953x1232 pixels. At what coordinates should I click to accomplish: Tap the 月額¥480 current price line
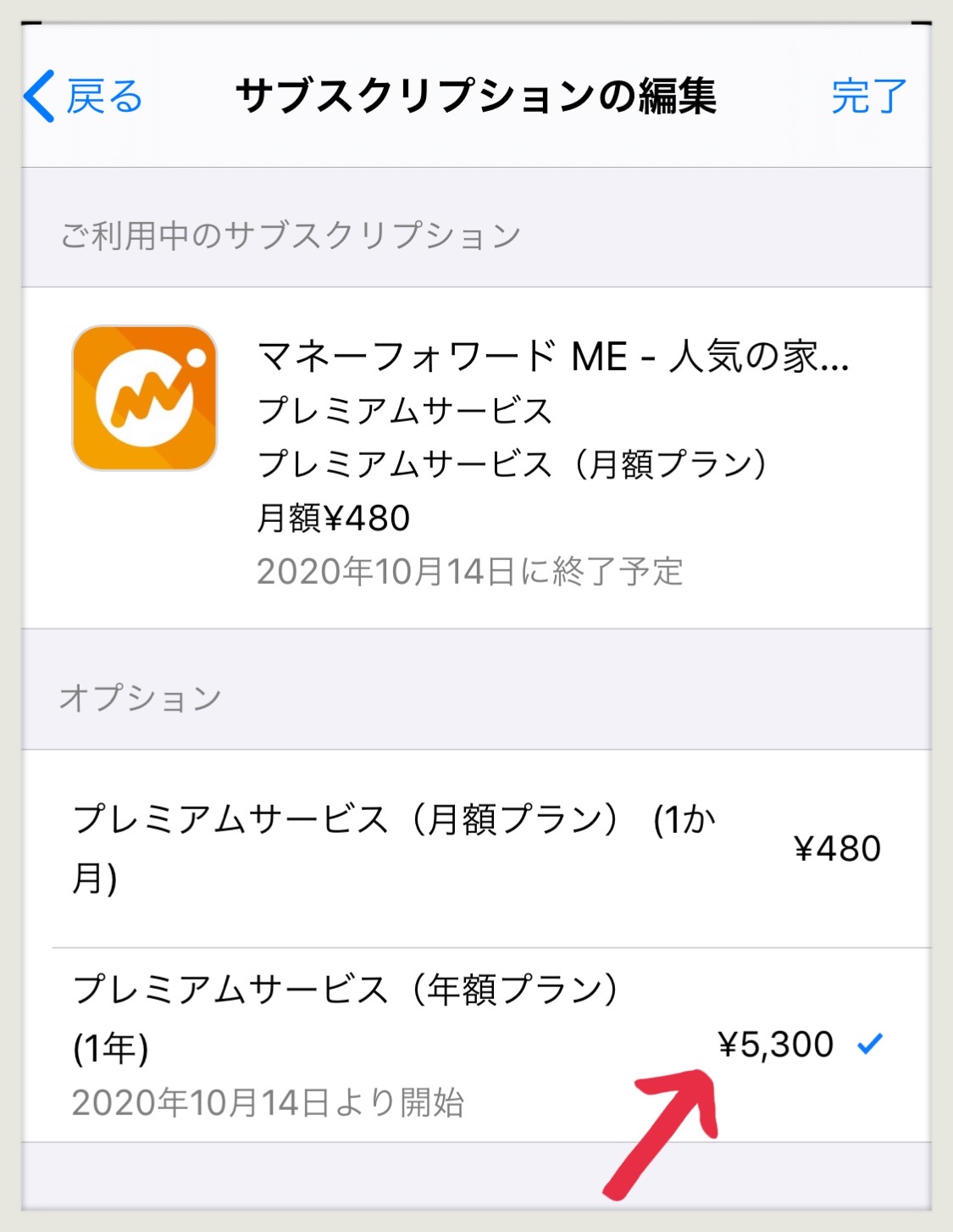pyautogui.click(x=334, y=518)
